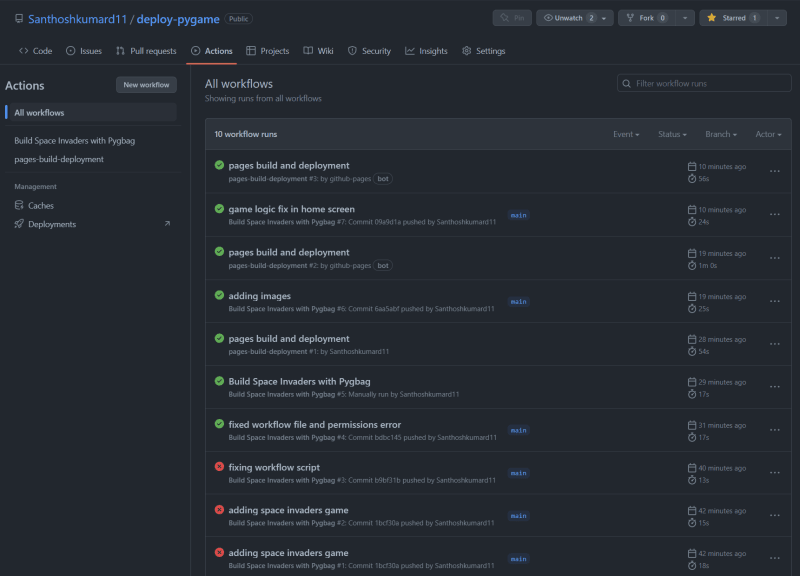Click the 'bot' badge on pages-build-deployment #3
The width and height of the screenshot is (800, 576).
click(x=383, y=179)
